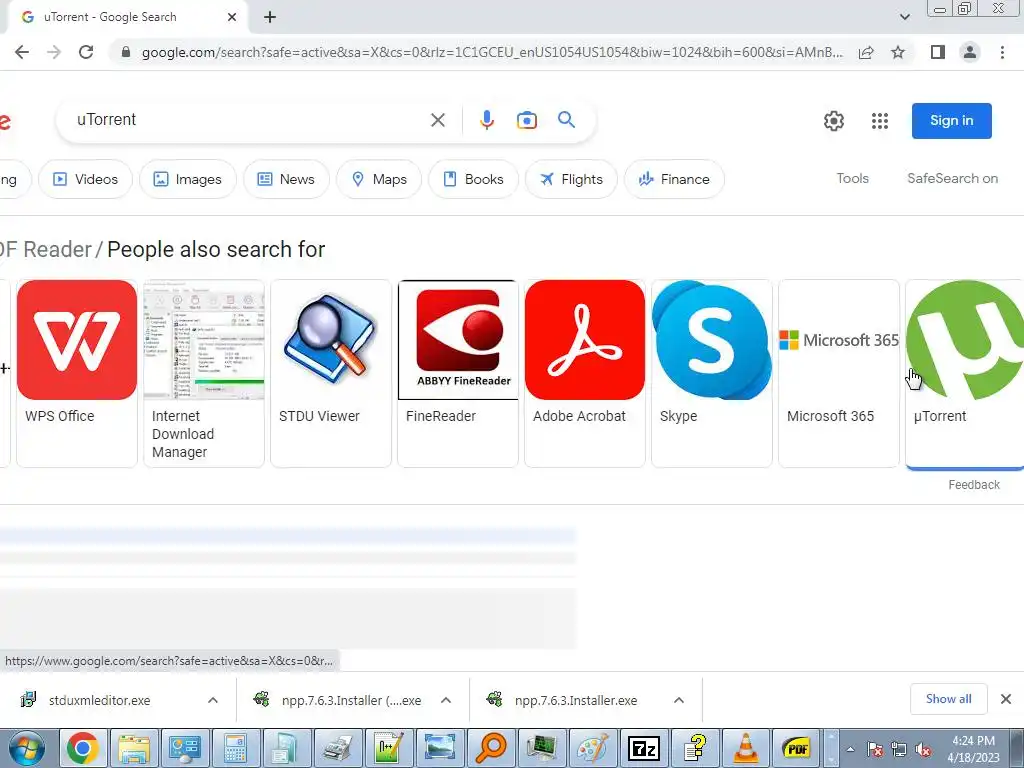Viewport: 1024px width, 768px height.
Task: Open Paint palette icon in taskbar
Action: [593, 748]
